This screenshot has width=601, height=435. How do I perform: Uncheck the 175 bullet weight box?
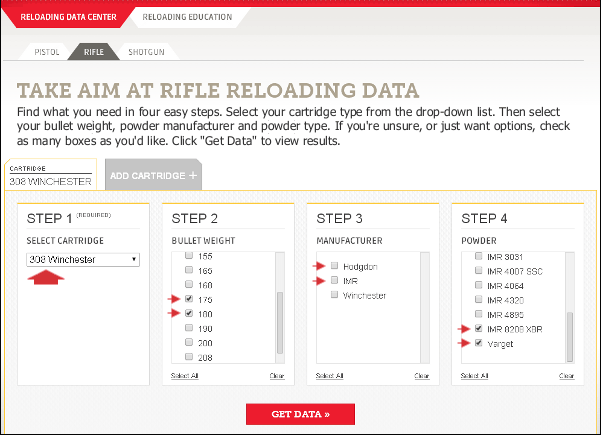[x=189, y=299]
